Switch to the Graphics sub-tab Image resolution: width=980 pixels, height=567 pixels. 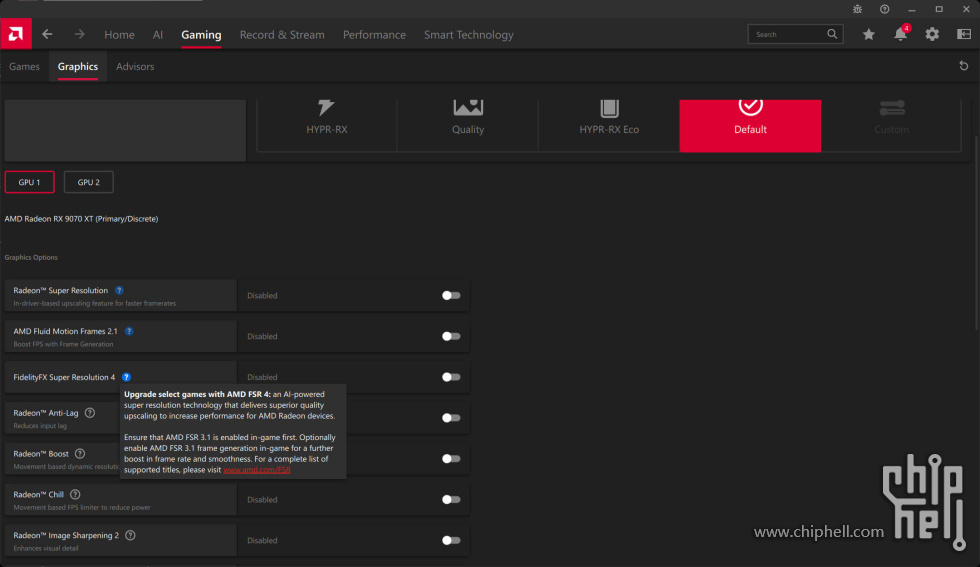[x=78, y=66]
